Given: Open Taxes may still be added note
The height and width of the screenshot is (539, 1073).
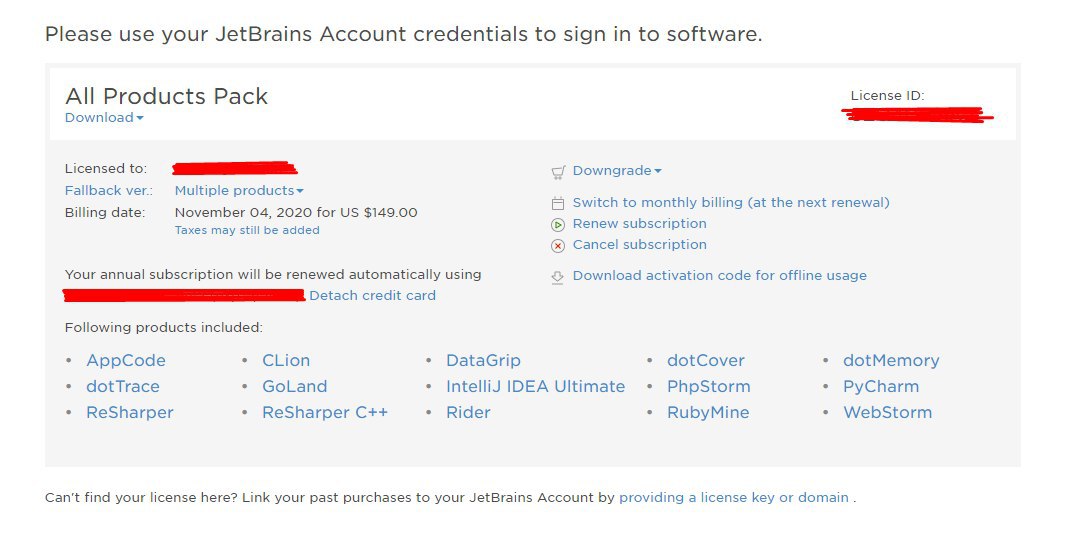Looking at the screenshot, I should click(247, 231).
